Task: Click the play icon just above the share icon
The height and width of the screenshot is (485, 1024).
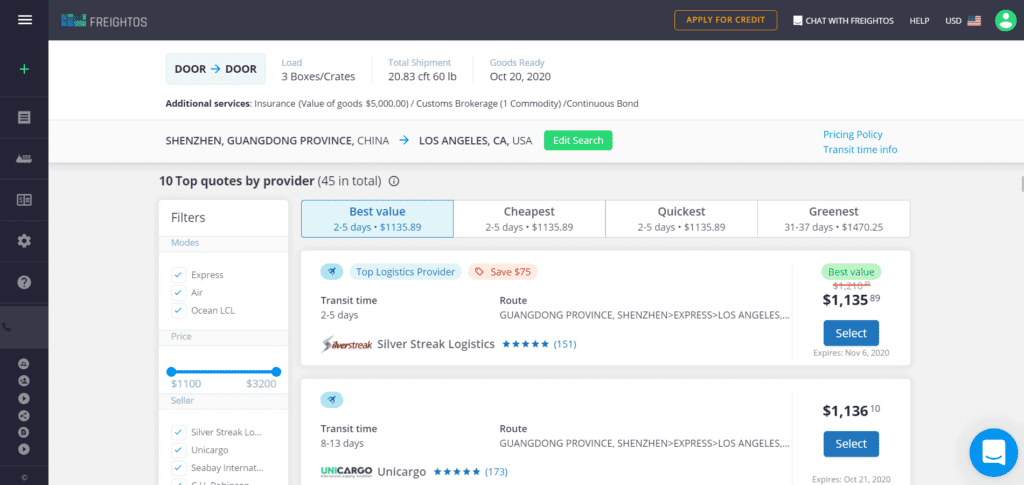Action: [24, 398]
